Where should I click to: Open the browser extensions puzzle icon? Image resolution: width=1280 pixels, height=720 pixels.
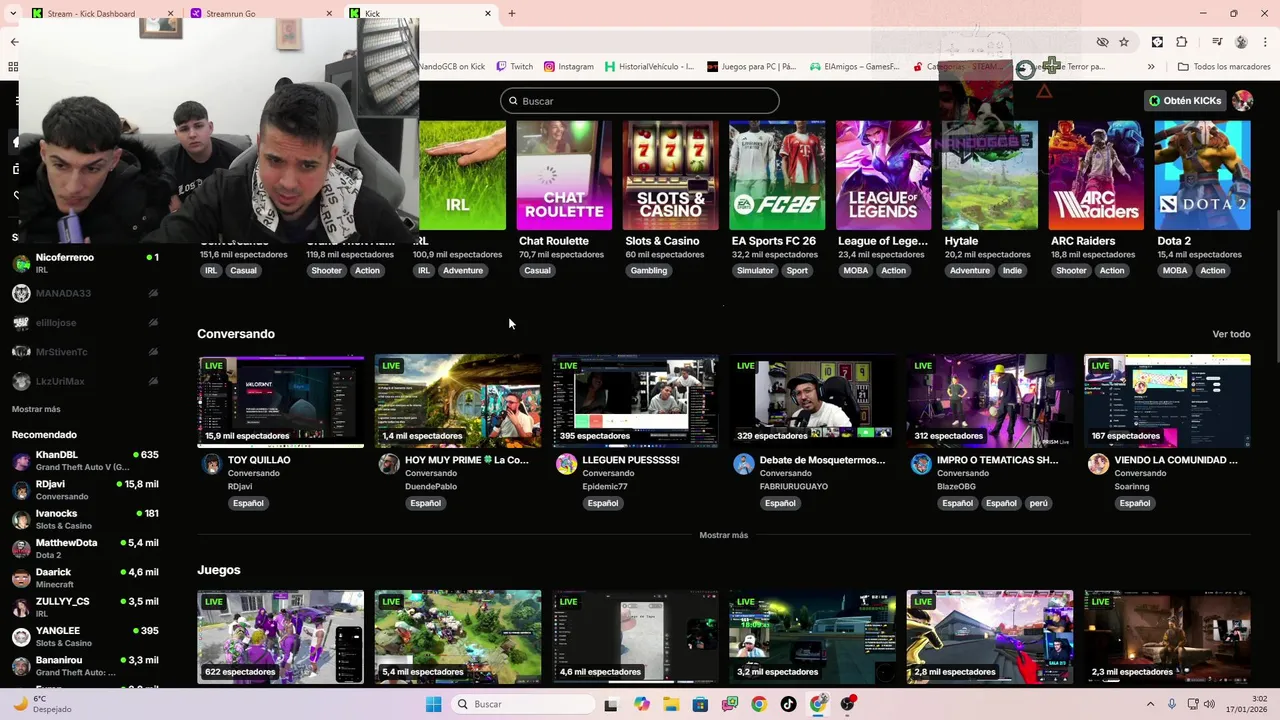(1182, 42)
